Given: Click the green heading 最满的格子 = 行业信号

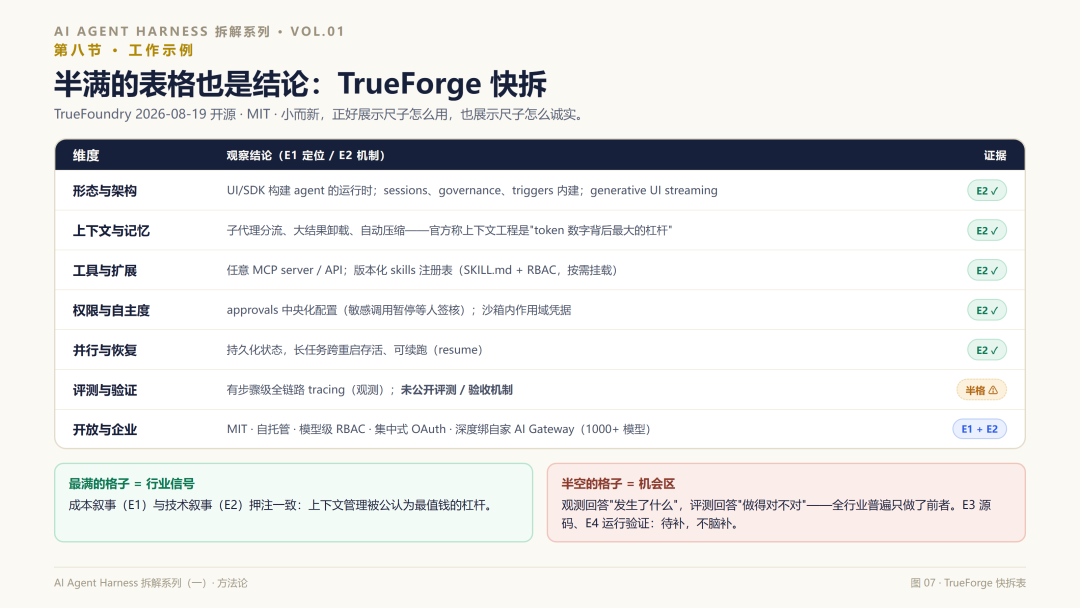Looking at the screenshot, I should [132, 484].
